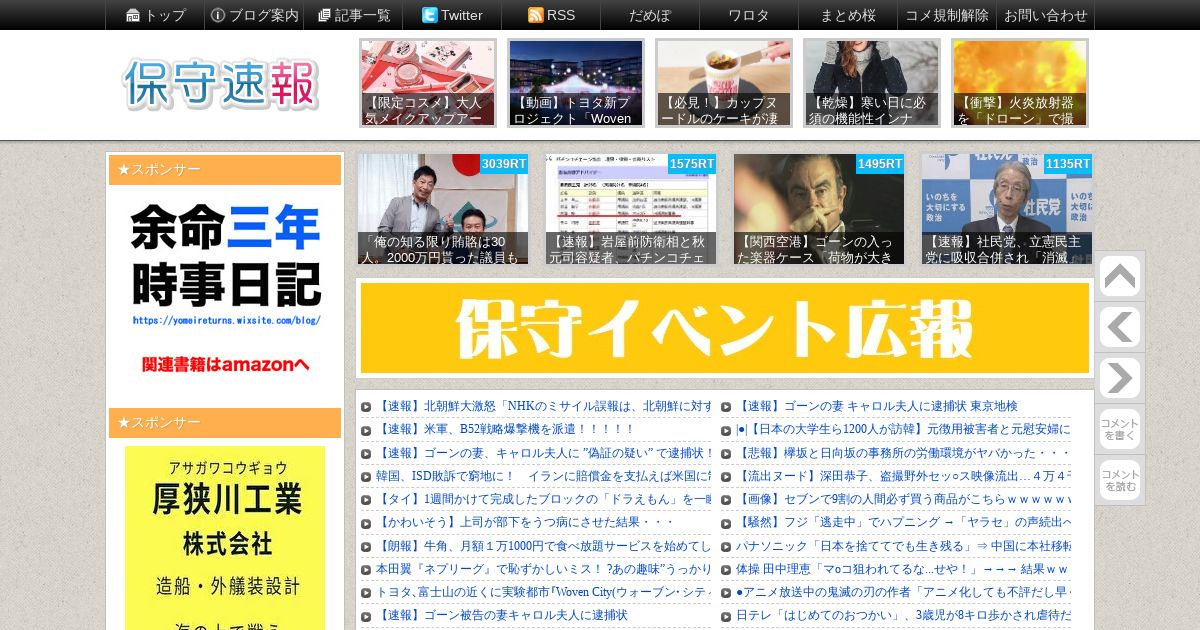Open the かわいそう 上司が部下を headline
This screenshot has height=630, width=1200.
click(524, 522)
